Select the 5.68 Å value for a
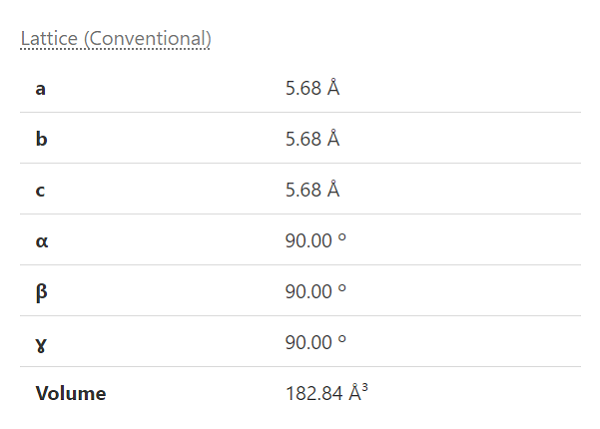The height and width of the screenshot is (429, 600). click(x=312, y=88)
